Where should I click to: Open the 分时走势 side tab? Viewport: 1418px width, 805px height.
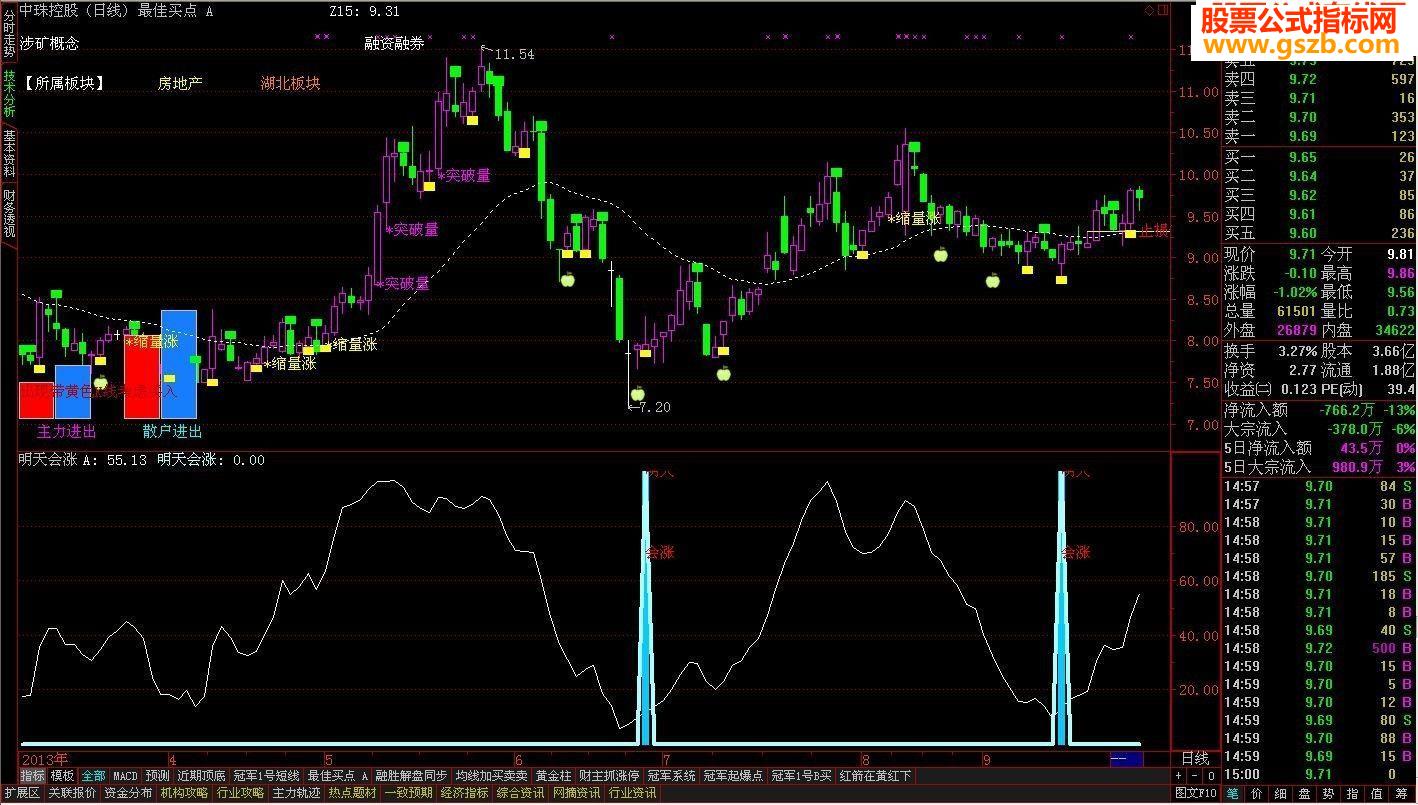click(x=8, y=32)
